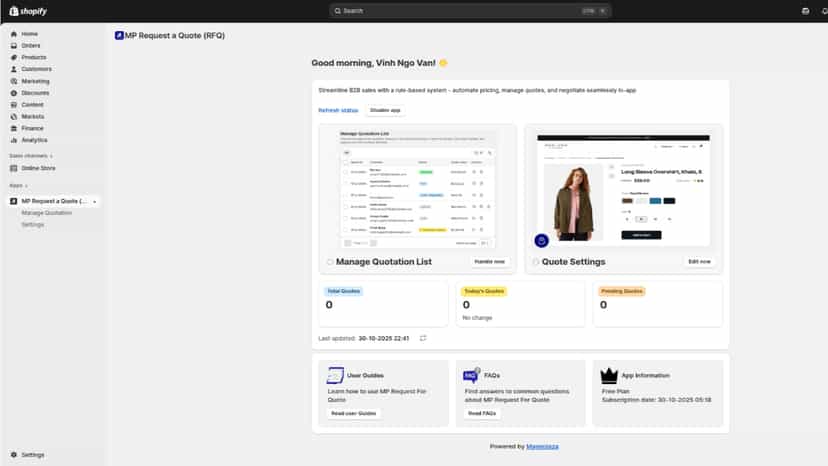The image size is (828, 466).
Task: Click the blue chat bubble icon on product preview
Action: point(541,240)
